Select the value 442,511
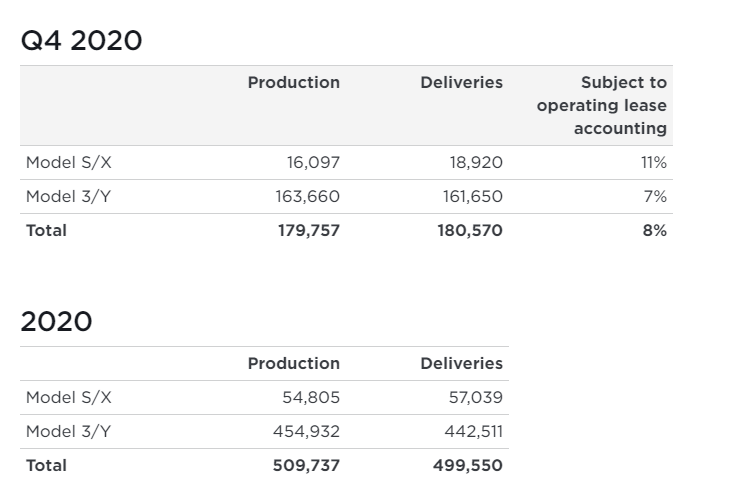This screenshot has width=740, height=488. (x=474, y=431)
